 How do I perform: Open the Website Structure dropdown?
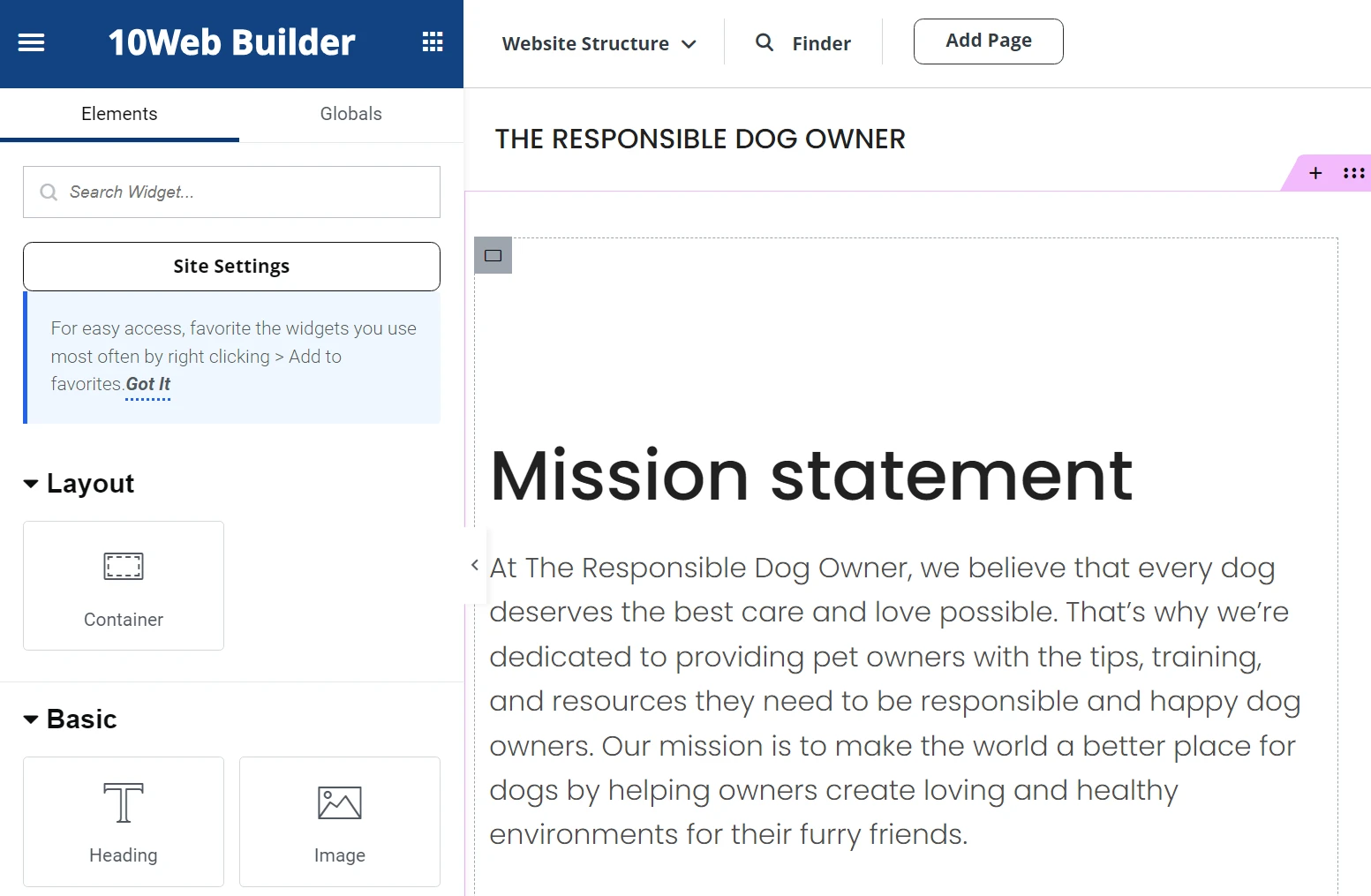(599, 43)
